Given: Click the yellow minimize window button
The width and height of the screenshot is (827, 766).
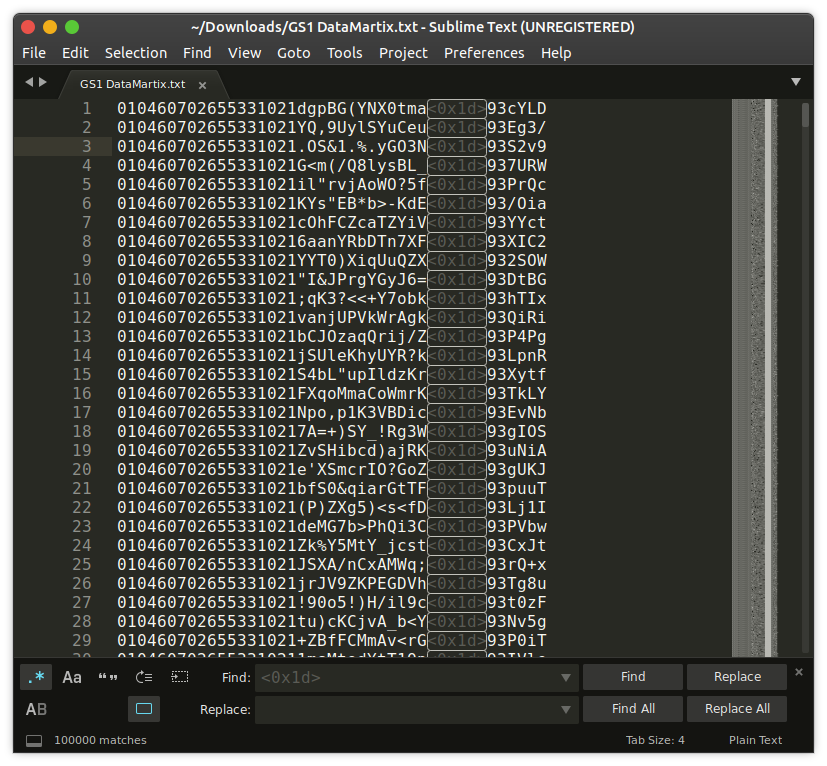Looking at the screenshot, I should click(50, 27).
